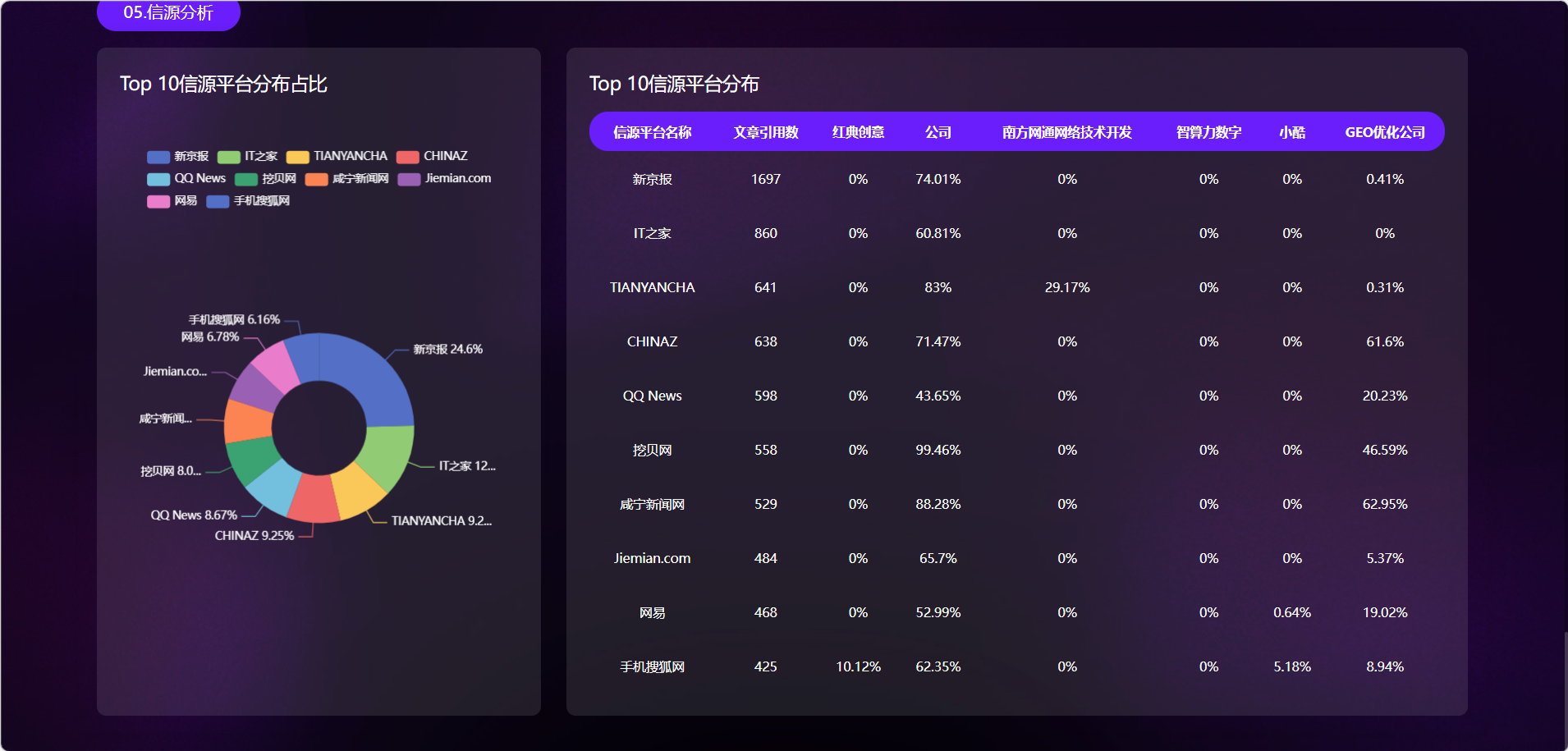
Task: Select the large blue 新京报 pie slice
Action: pyautogui.click(x=369, y=378)
